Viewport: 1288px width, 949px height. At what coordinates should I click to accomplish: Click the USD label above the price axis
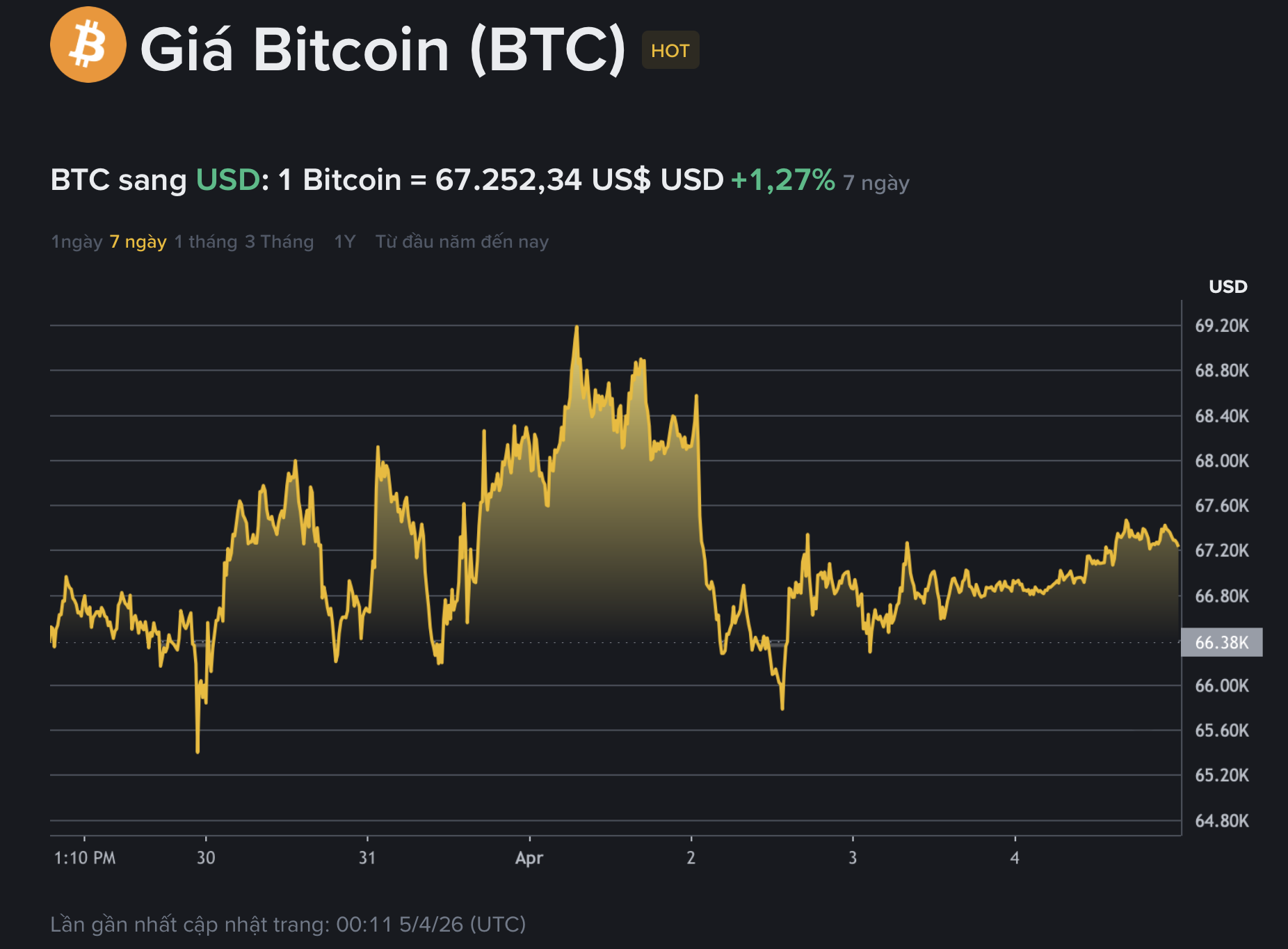tap(1230, 287)
